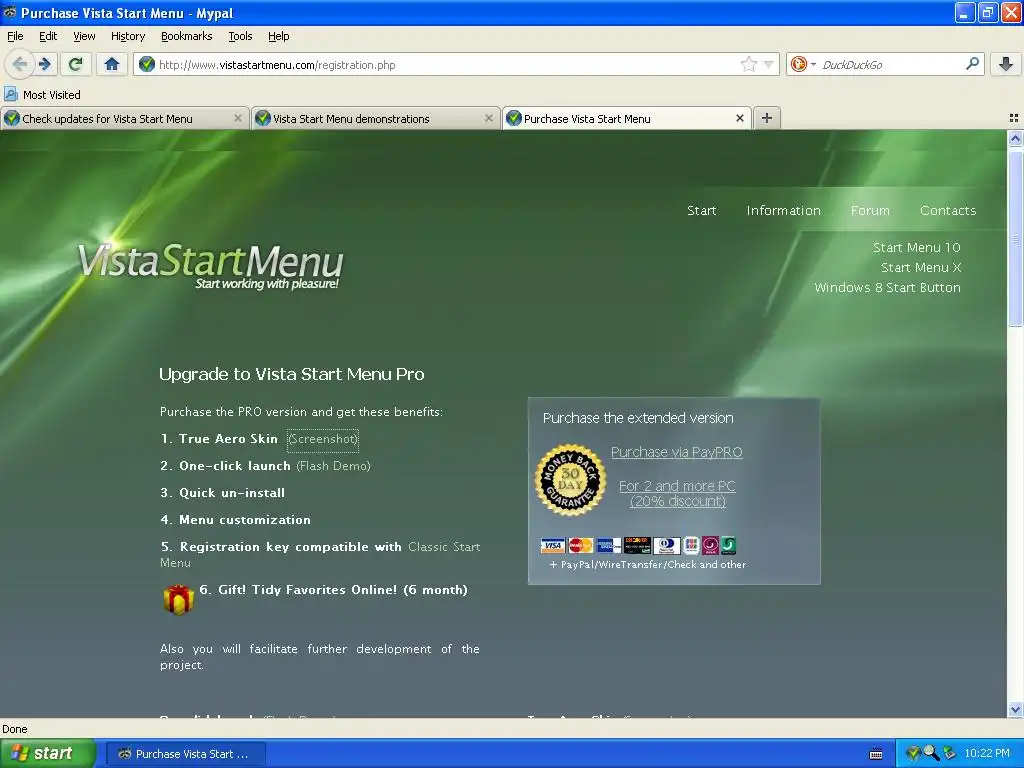Click the Tidy Favorites Online gift text

334,590
